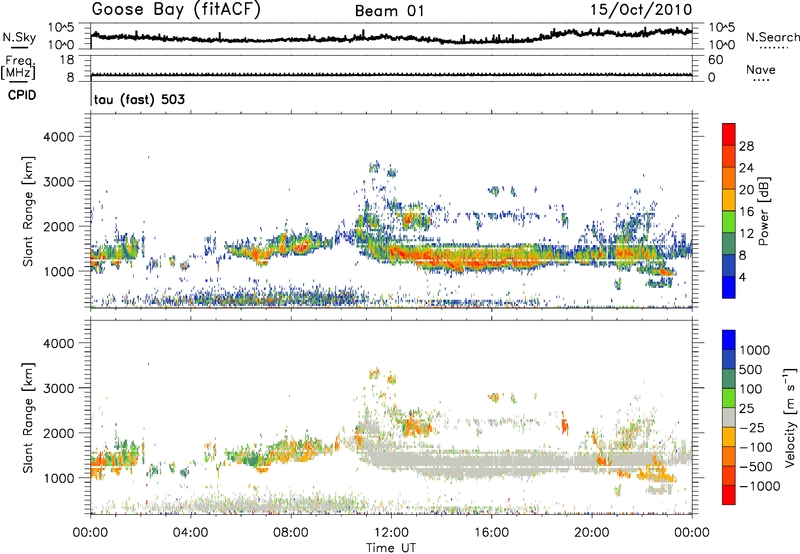800x554 pixels.
Task: Click the 08:00 time axis tick label
Action: 291,533
